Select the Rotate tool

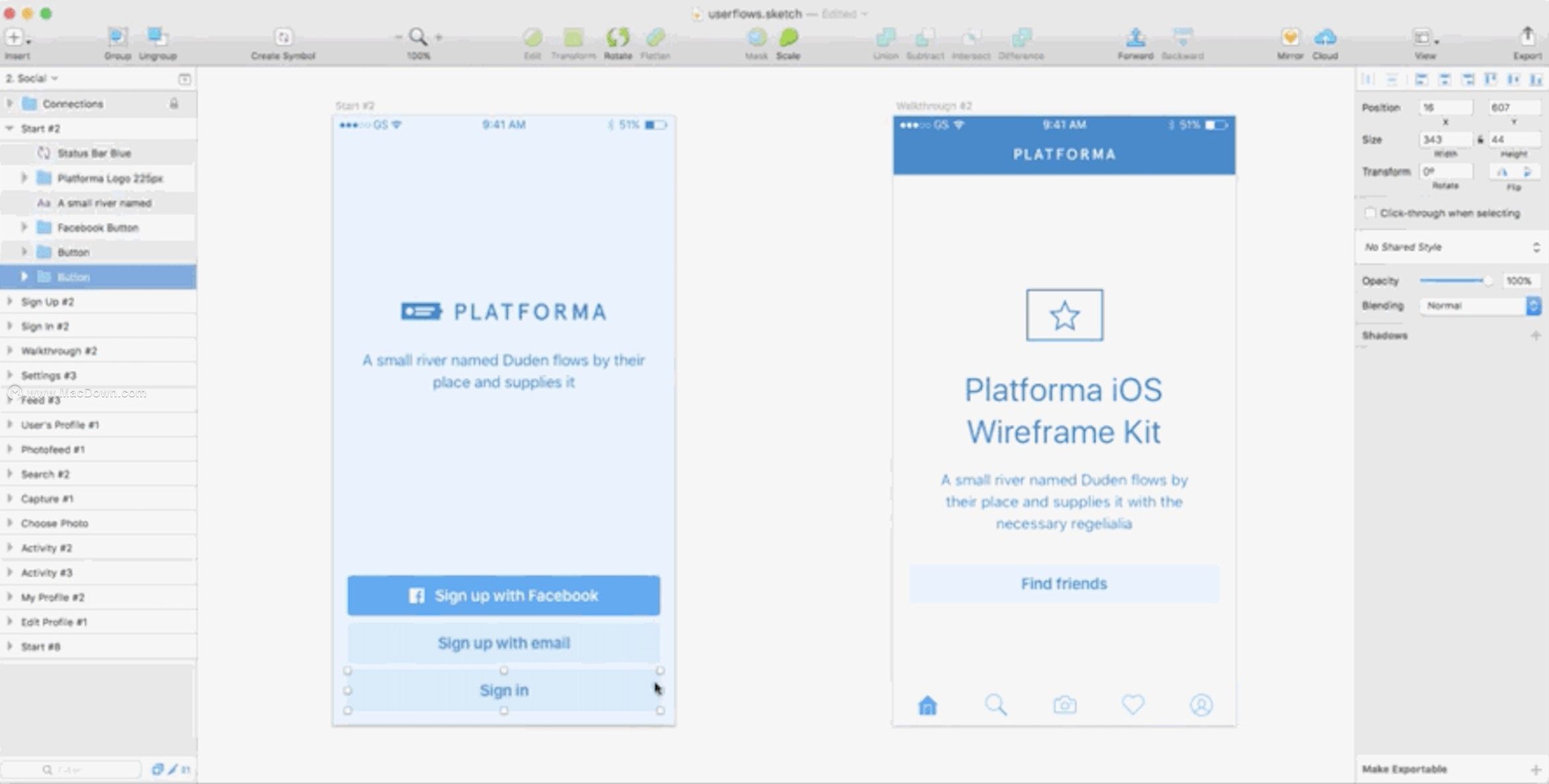pyautogui.click(x=618, y=38)
